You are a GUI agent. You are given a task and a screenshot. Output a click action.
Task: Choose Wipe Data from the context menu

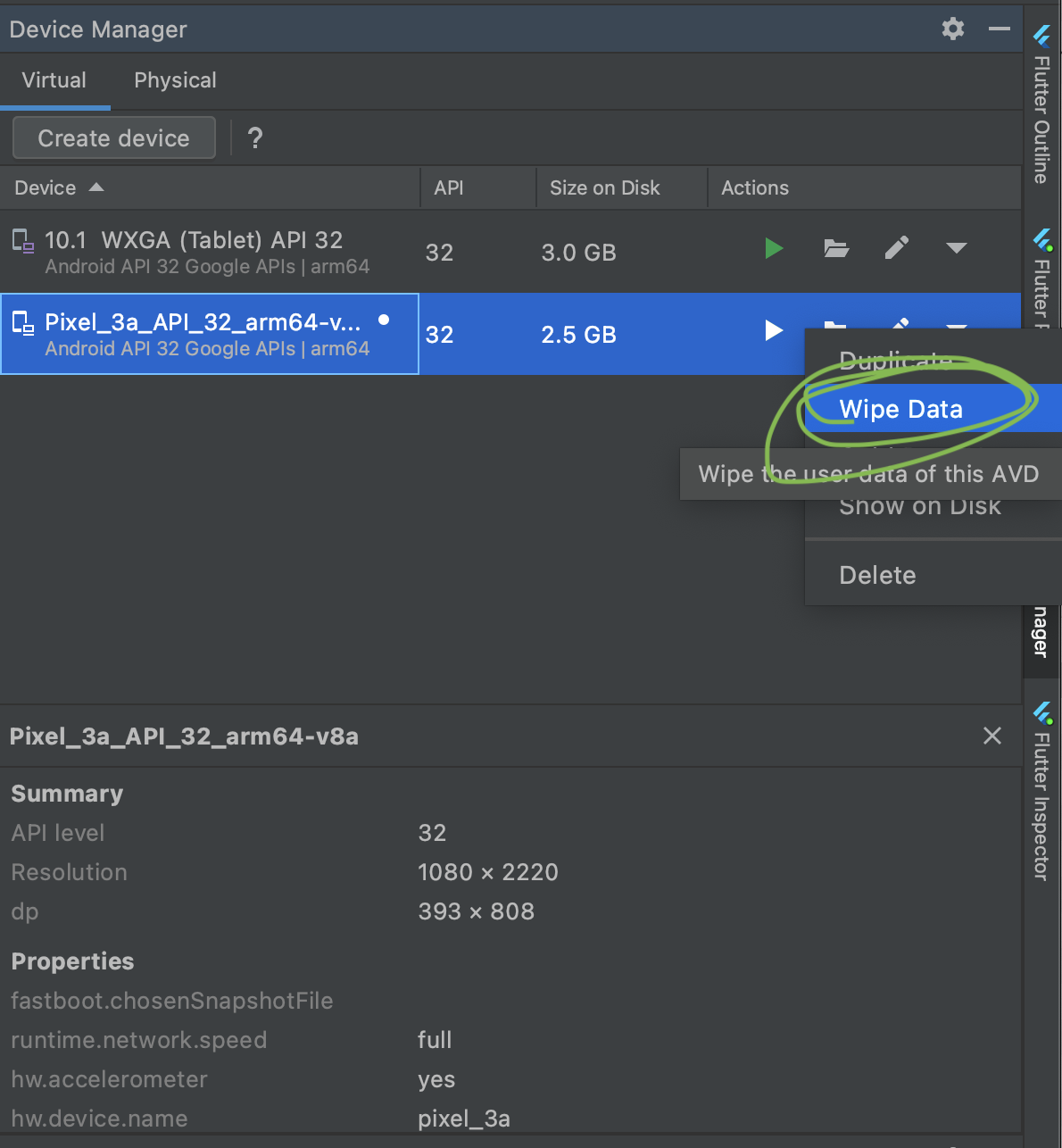(x=933, y=409)
